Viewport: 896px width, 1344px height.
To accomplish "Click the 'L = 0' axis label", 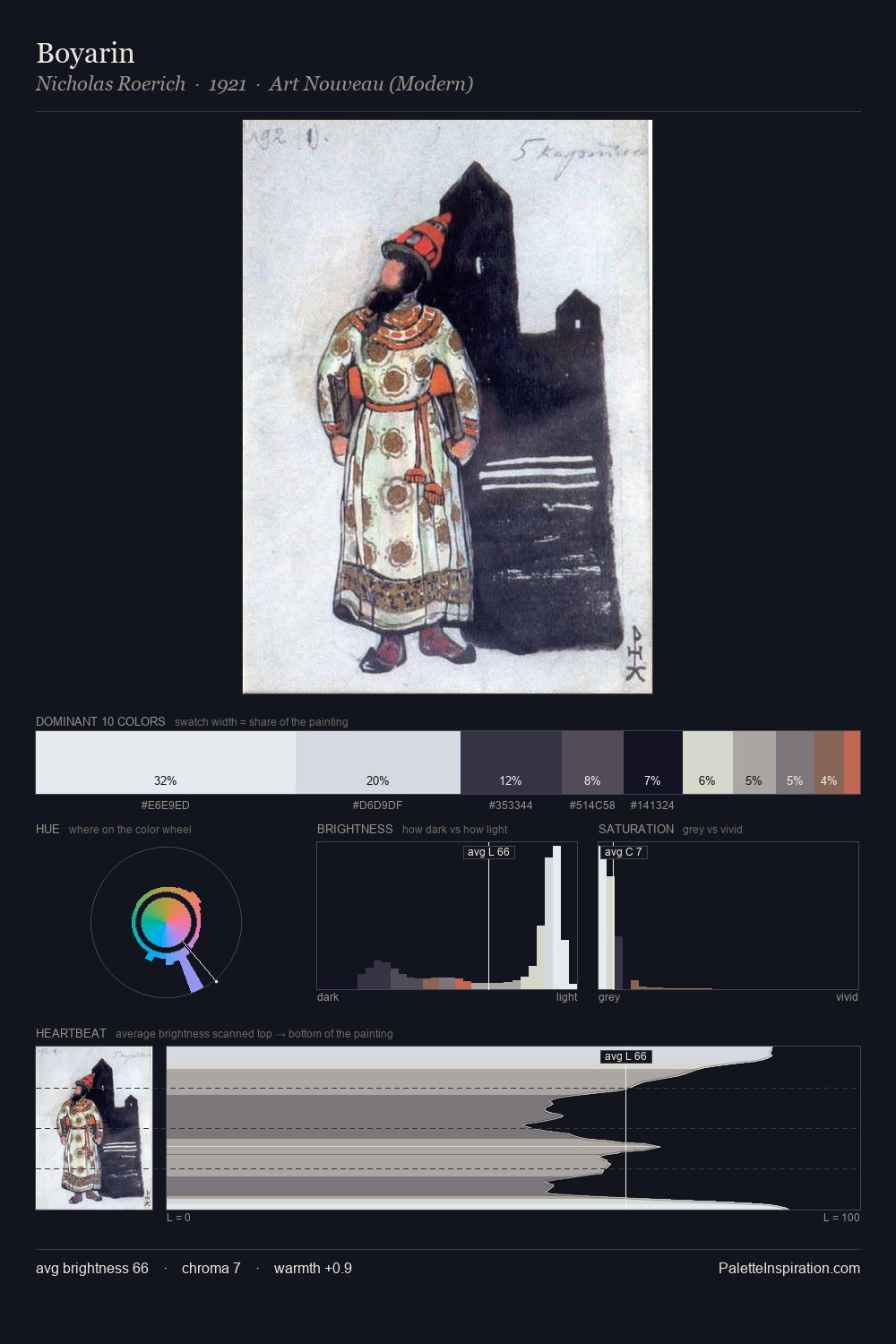I will (178, 1218).
